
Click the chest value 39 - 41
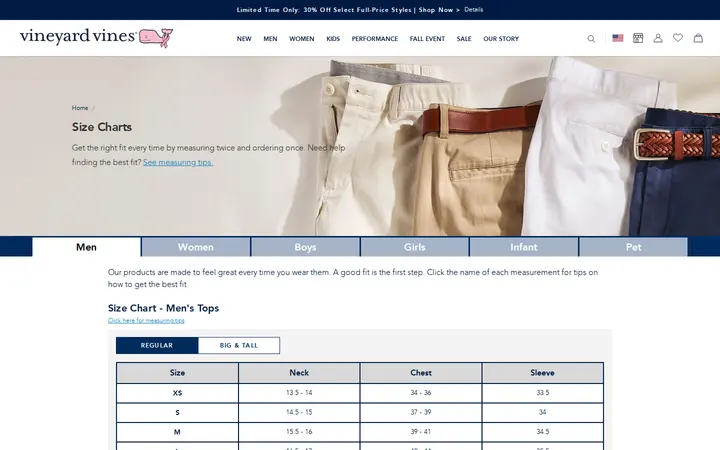pos(421,432)
